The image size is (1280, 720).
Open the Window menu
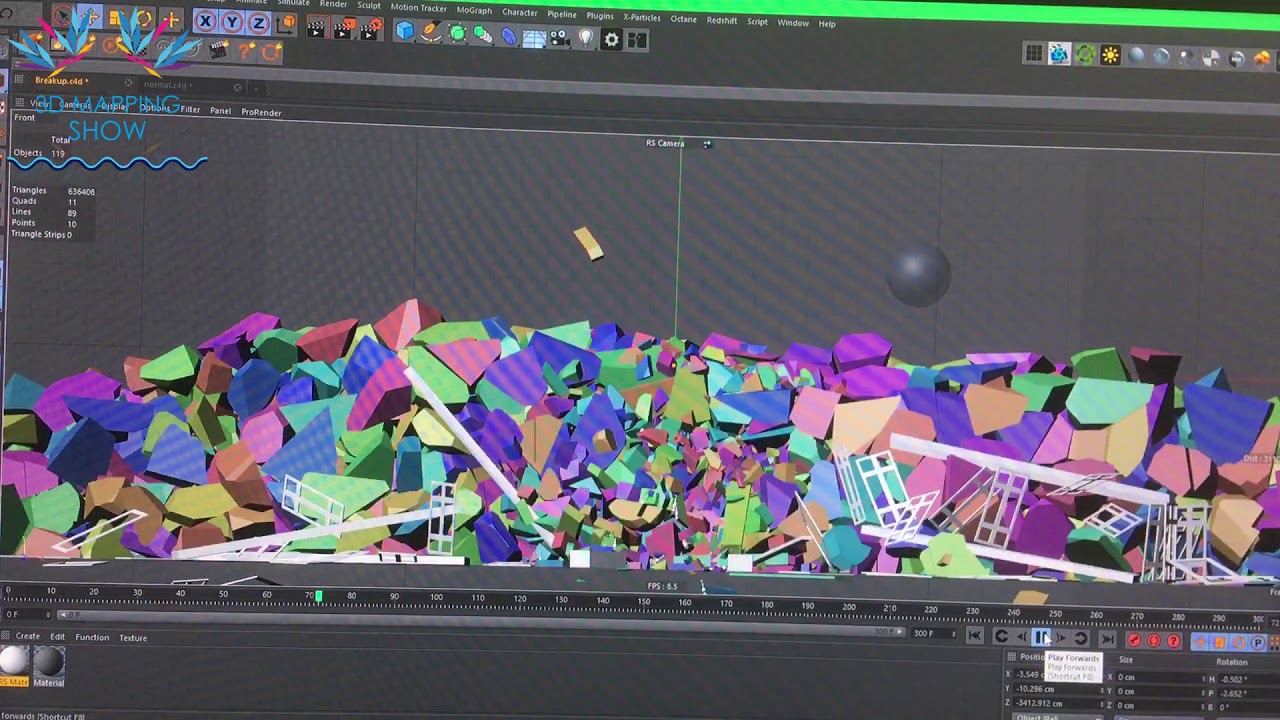793,23
